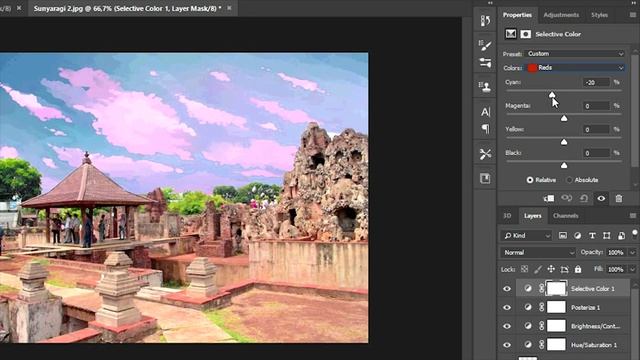The width and height of the screenshot is (640, 360).
Task: Filter layers by smart objects
Action: [621, 236]
